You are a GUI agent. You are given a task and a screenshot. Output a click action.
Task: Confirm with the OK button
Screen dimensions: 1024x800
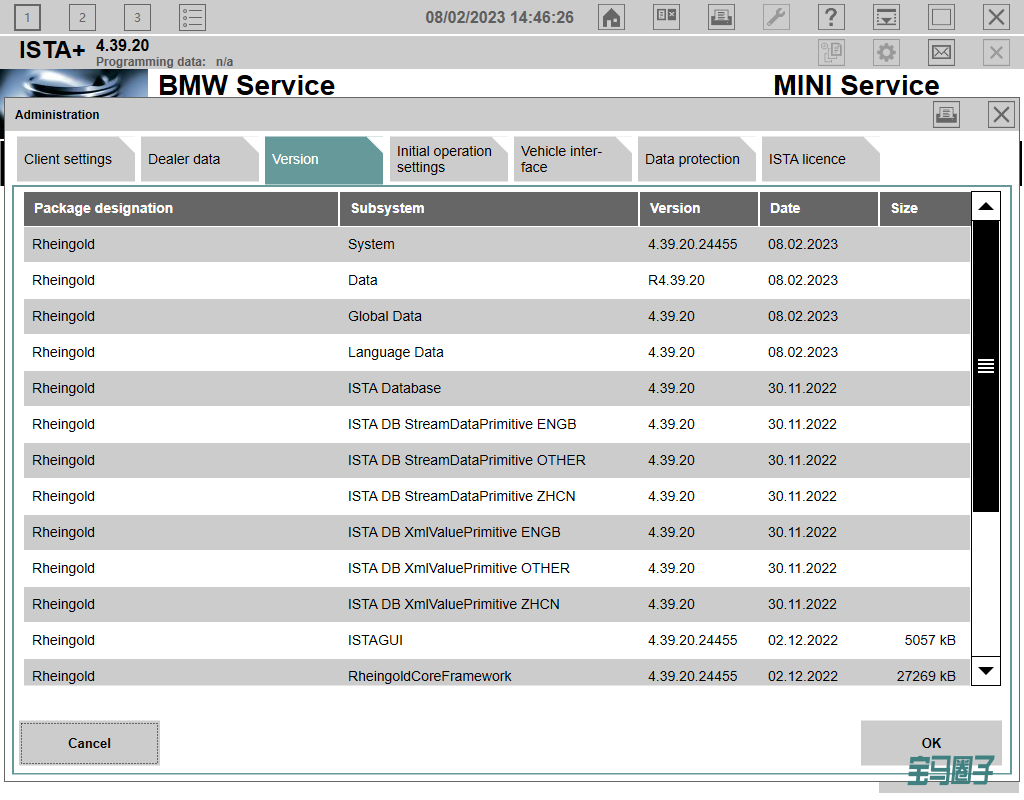[x=931, y=743]
